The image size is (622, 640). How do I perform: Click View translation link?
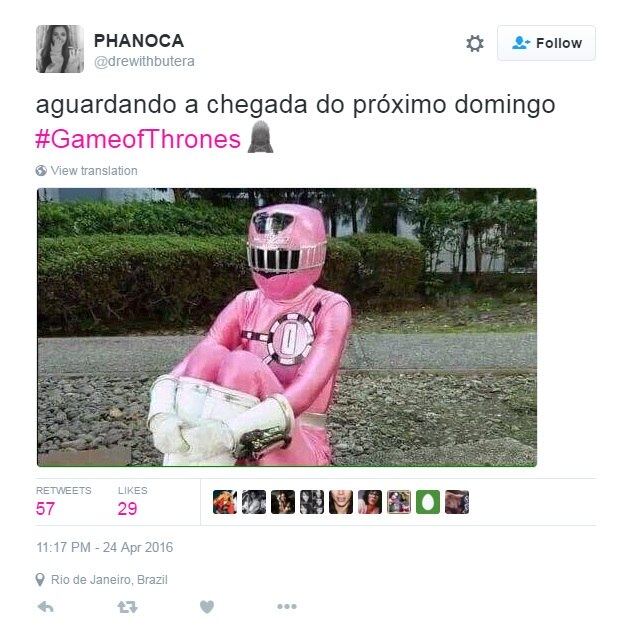click(x=94, y=171)
